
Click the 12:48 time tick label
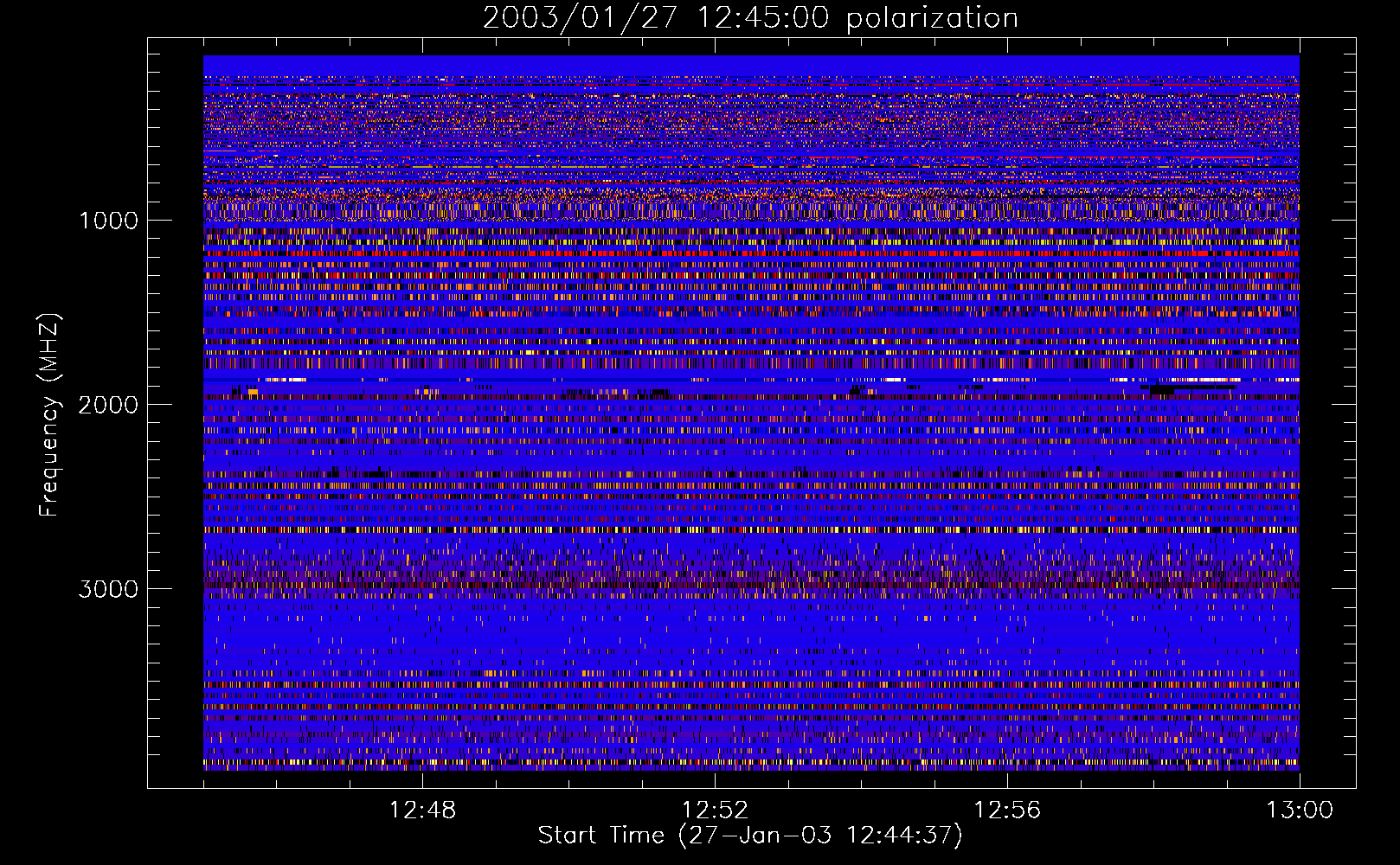[x=422, y=811]
